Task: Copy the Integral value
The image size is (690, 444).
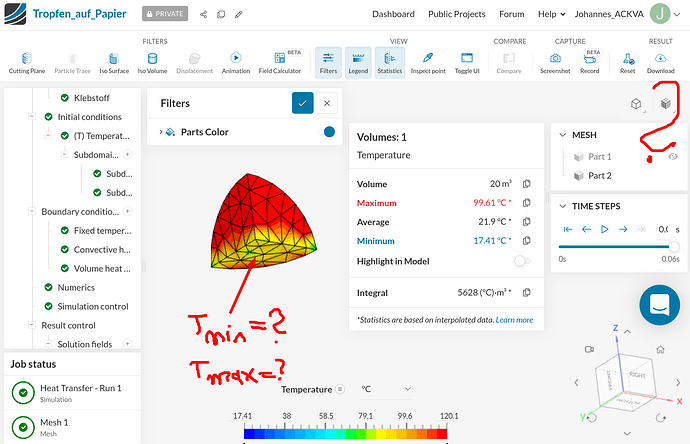Action: pyautogui.click(x=526, y=293)
